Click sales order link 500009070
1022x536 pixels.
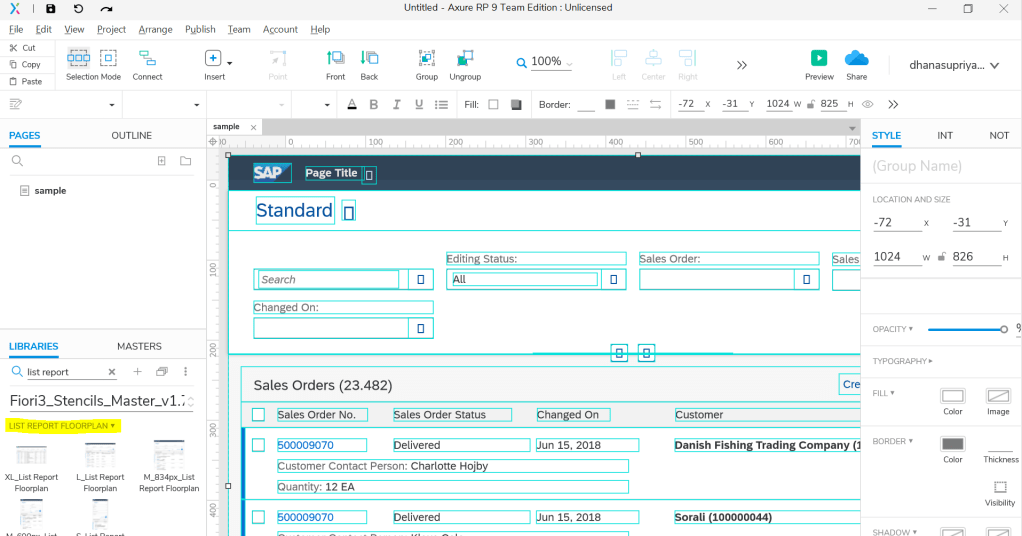(306, 445)
